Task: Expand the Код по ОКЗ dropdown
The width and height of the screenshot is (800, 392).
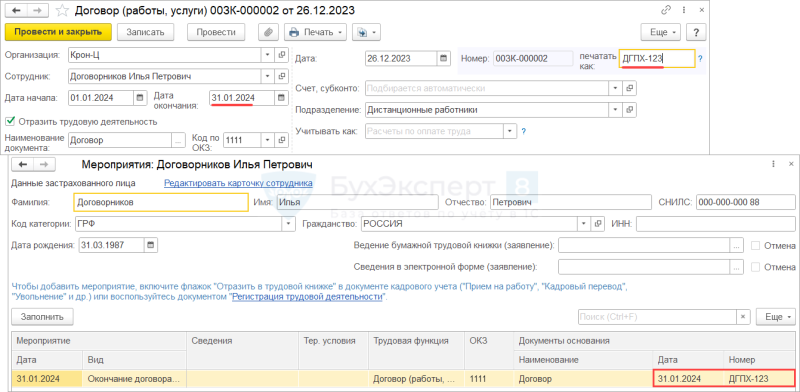Action: pos(268,139)
